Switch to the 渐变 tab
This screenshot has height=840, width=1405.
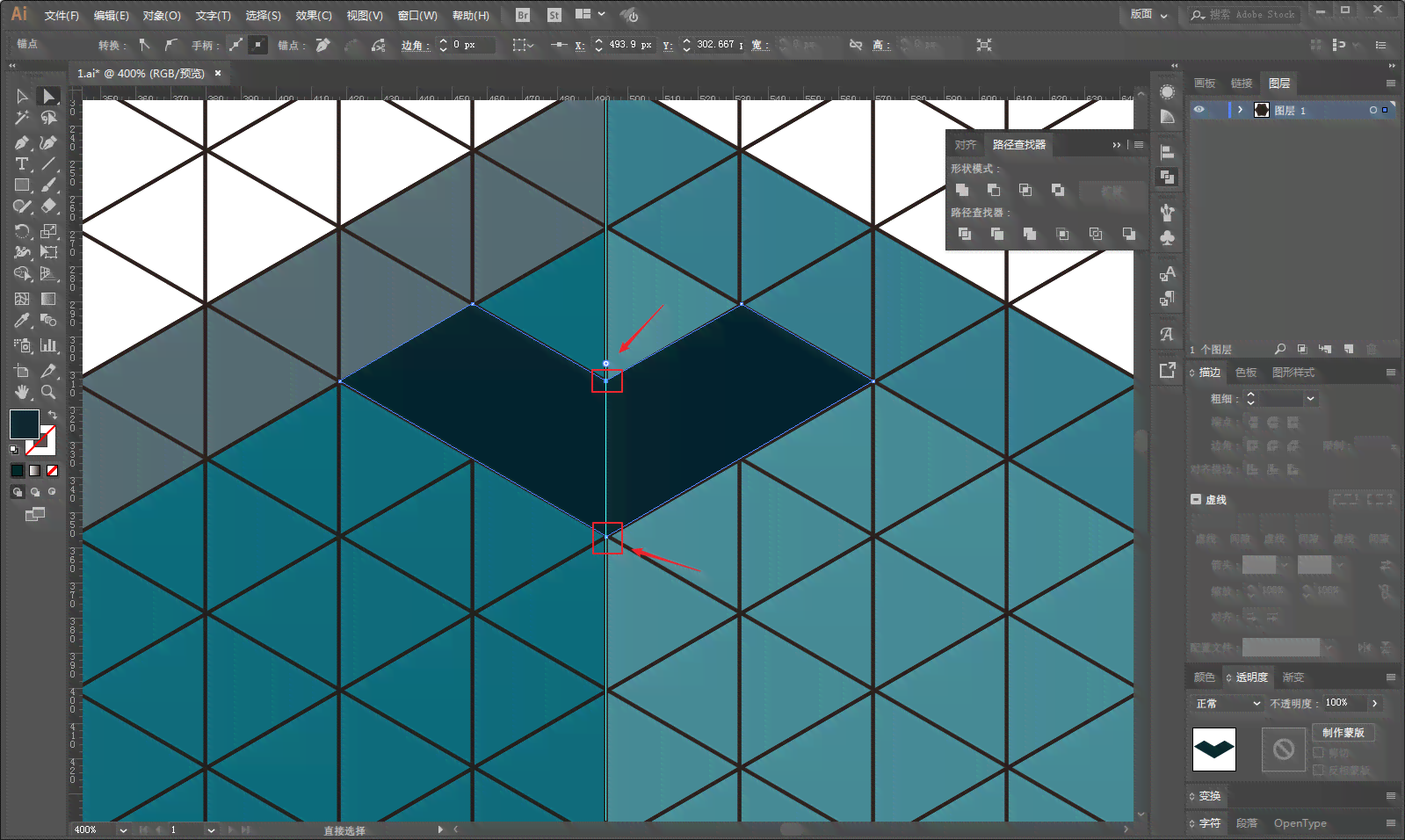click(x=1293, y=677)
